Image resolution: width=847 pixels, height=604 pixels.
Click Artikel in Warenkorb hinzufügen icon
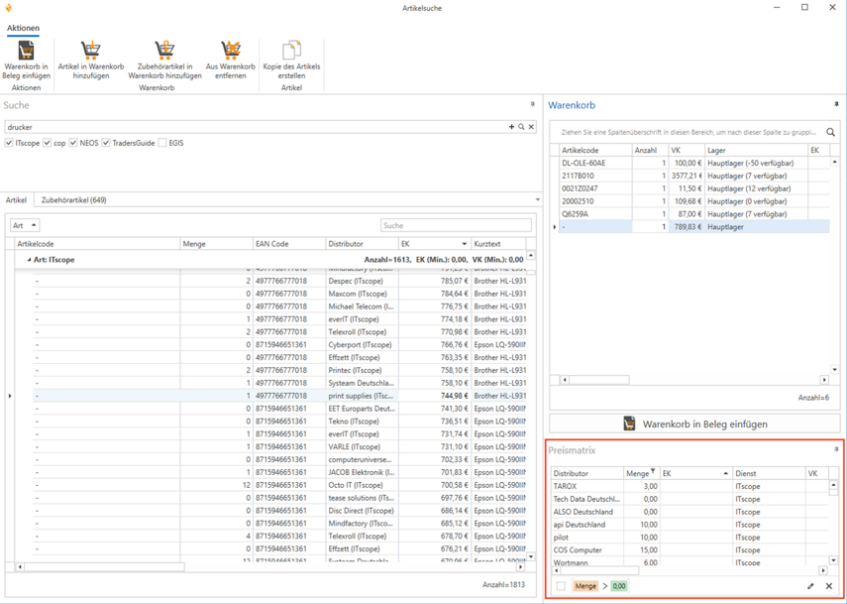point(91,51)
